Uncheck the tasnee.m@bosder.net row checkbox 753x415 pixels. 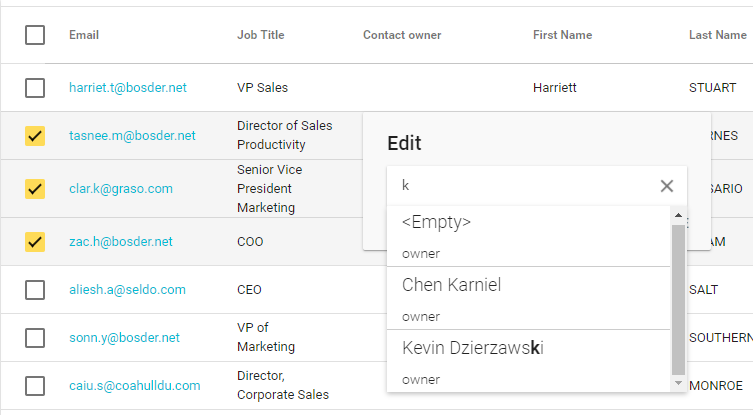point(35,136)
